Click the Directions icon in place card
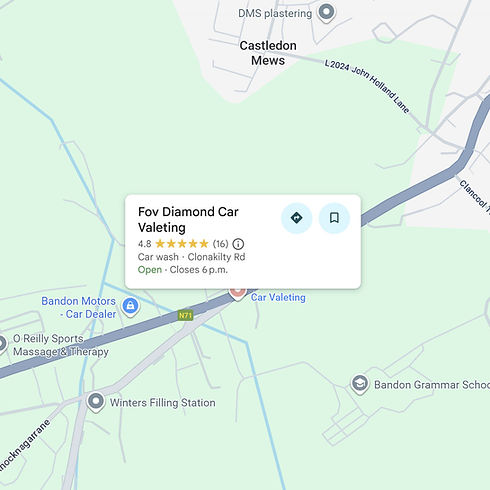Image resolution: width=490 pixels, height=490 pixels. tap(296, 218)
